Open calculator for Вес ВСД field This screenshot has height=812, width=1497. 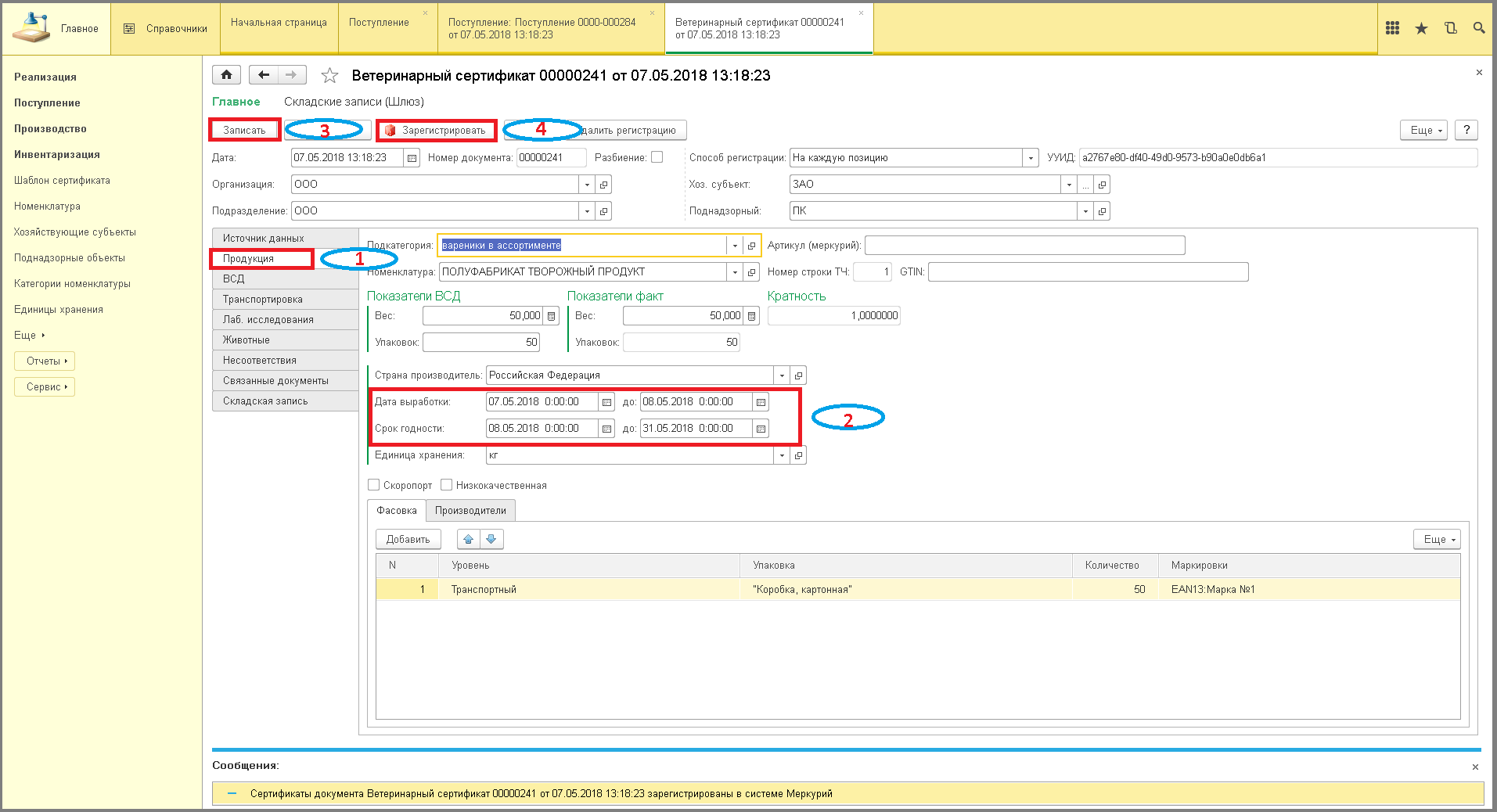[x=552, y=316]
